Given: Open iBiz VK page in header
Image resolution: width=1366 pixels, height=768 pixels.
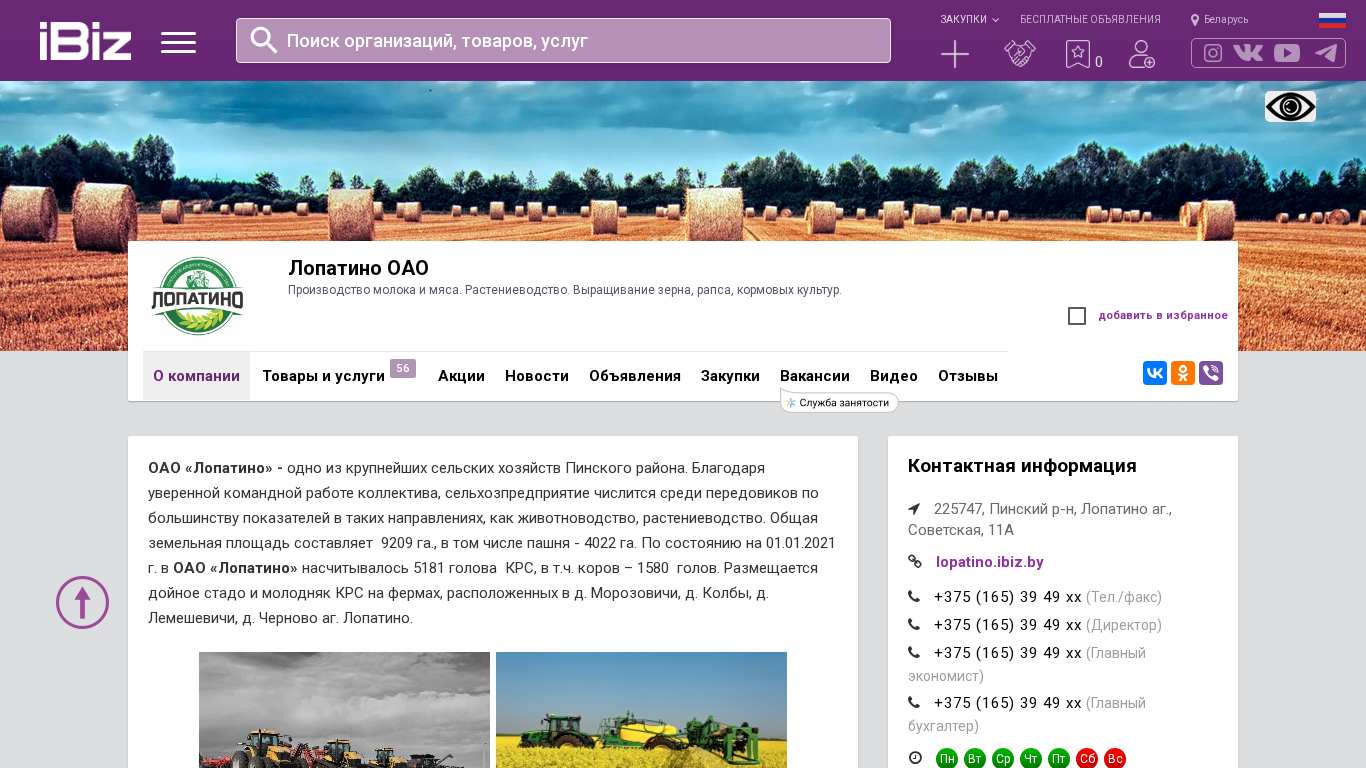Looking at the screenshot, I should [x=1248, y=53].
